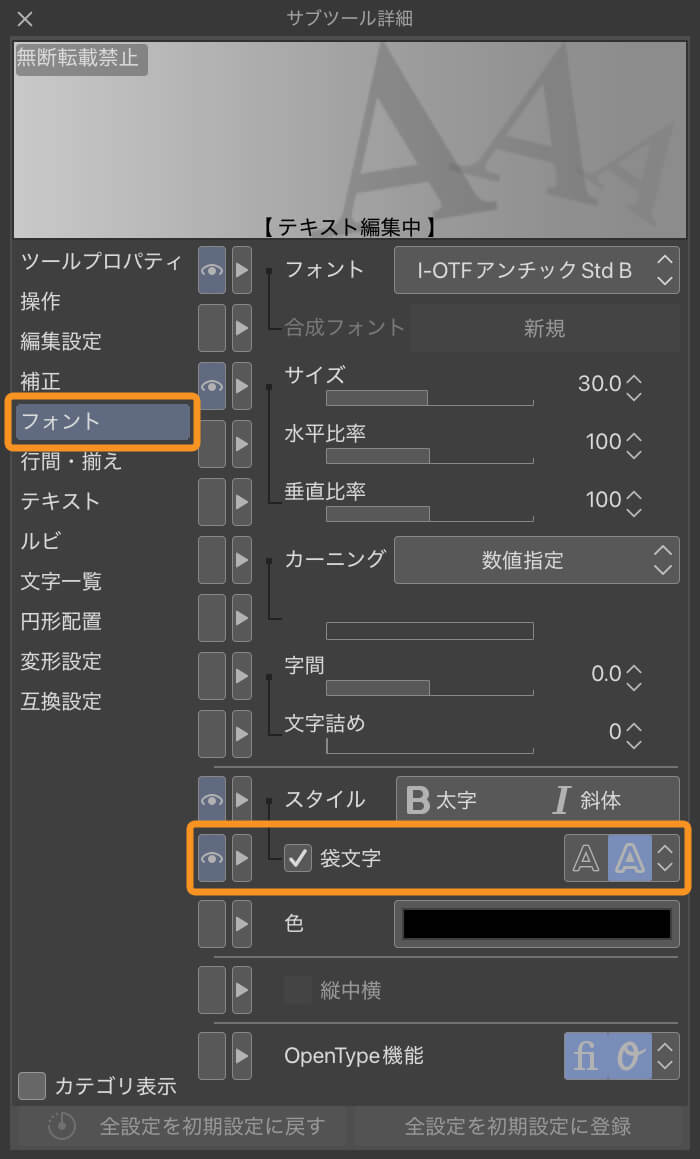Image resolution: width=700 pixels, height=1159 pixels.
Task: Toggle visibility box for OpenType機能 row
Action: tap(212, 1056)
